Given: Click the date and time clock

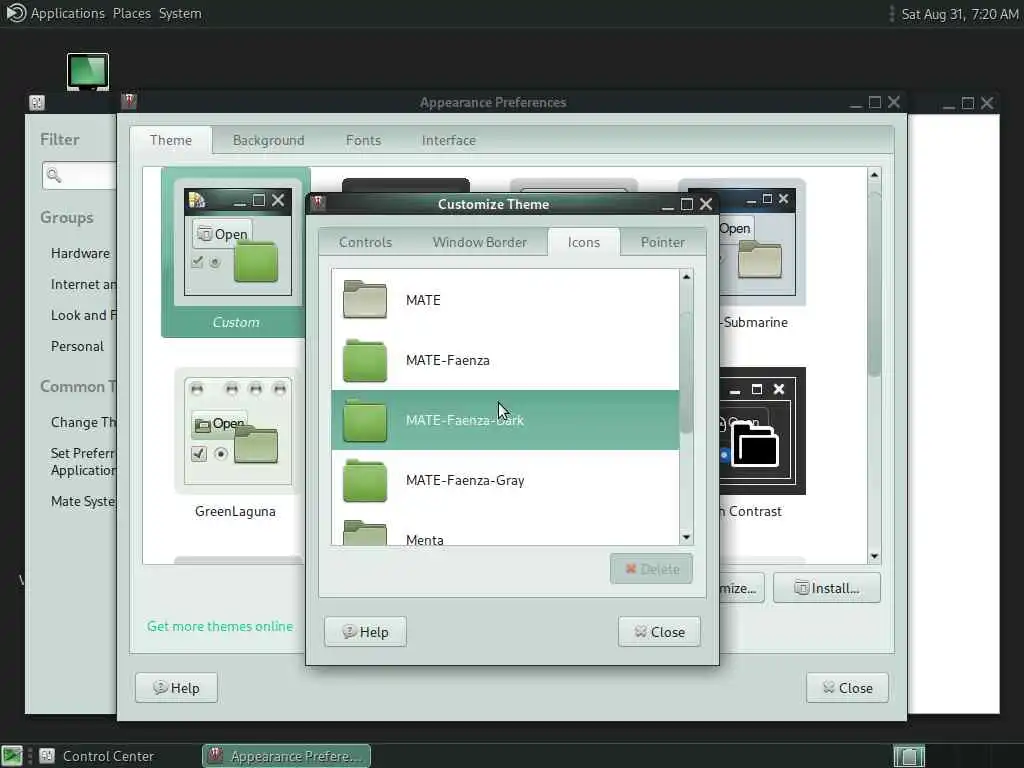Looking at the screenshot, I should click(959, 14).
